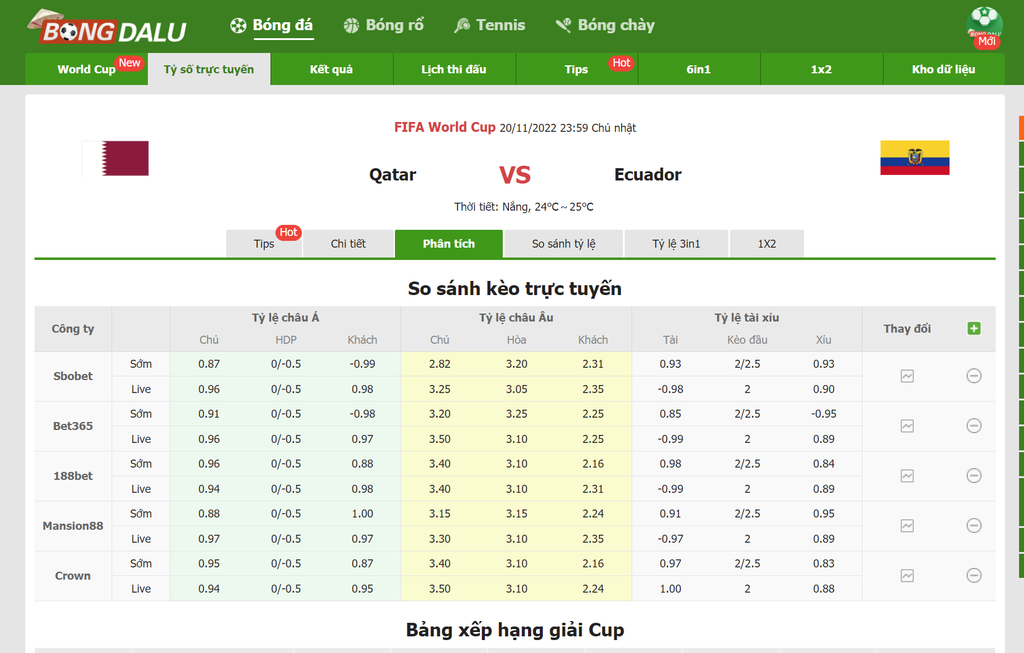Image resolution: width=1024 pixels, height=653 pixels.
Task: Click Mansion88 early Asian away odds 1.00
Action: pyautogui.click(x=362, y=514)
